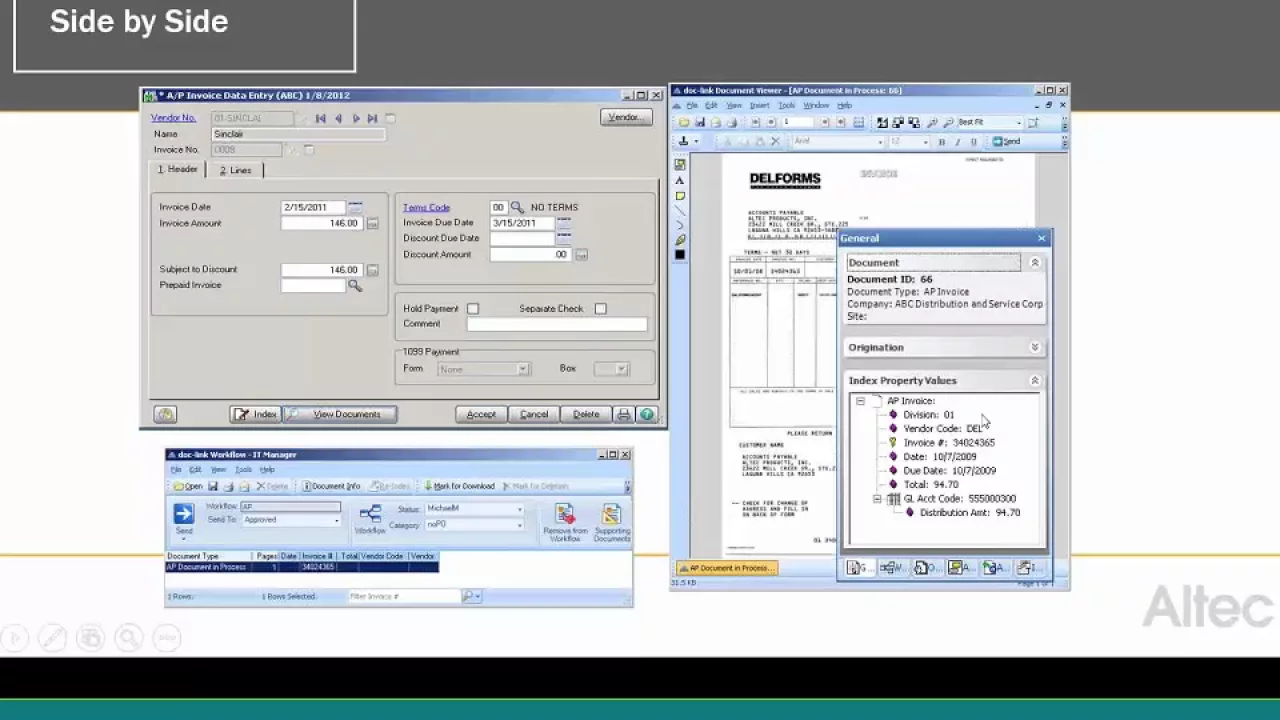Pick black color swatch in annotation toolbar
This screenshot has height=720, width=1280.
pos(680,255)
